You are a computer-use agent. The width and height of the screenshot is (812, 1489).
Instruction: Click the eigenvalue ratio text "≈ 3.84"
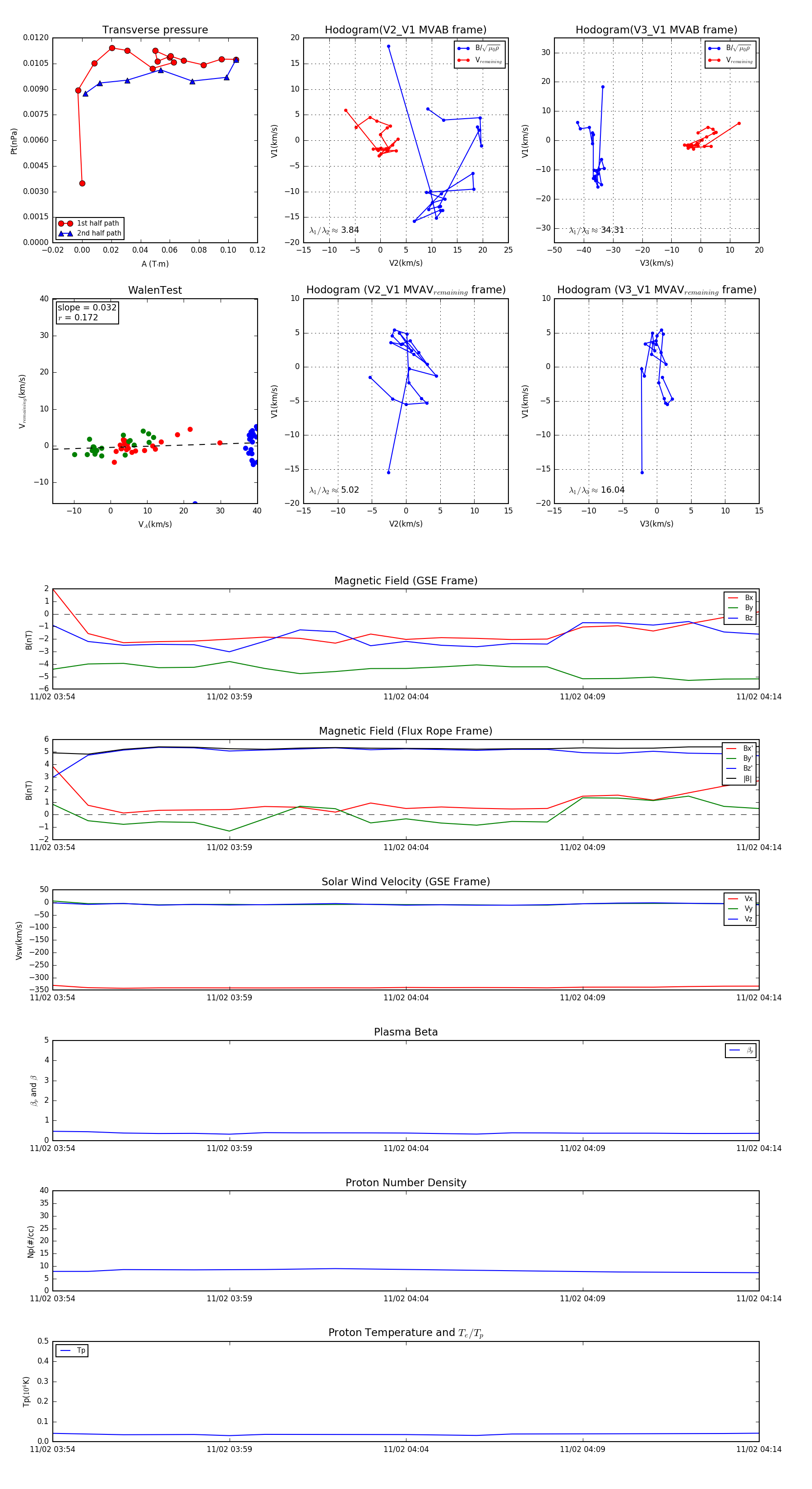click(334, 230)
